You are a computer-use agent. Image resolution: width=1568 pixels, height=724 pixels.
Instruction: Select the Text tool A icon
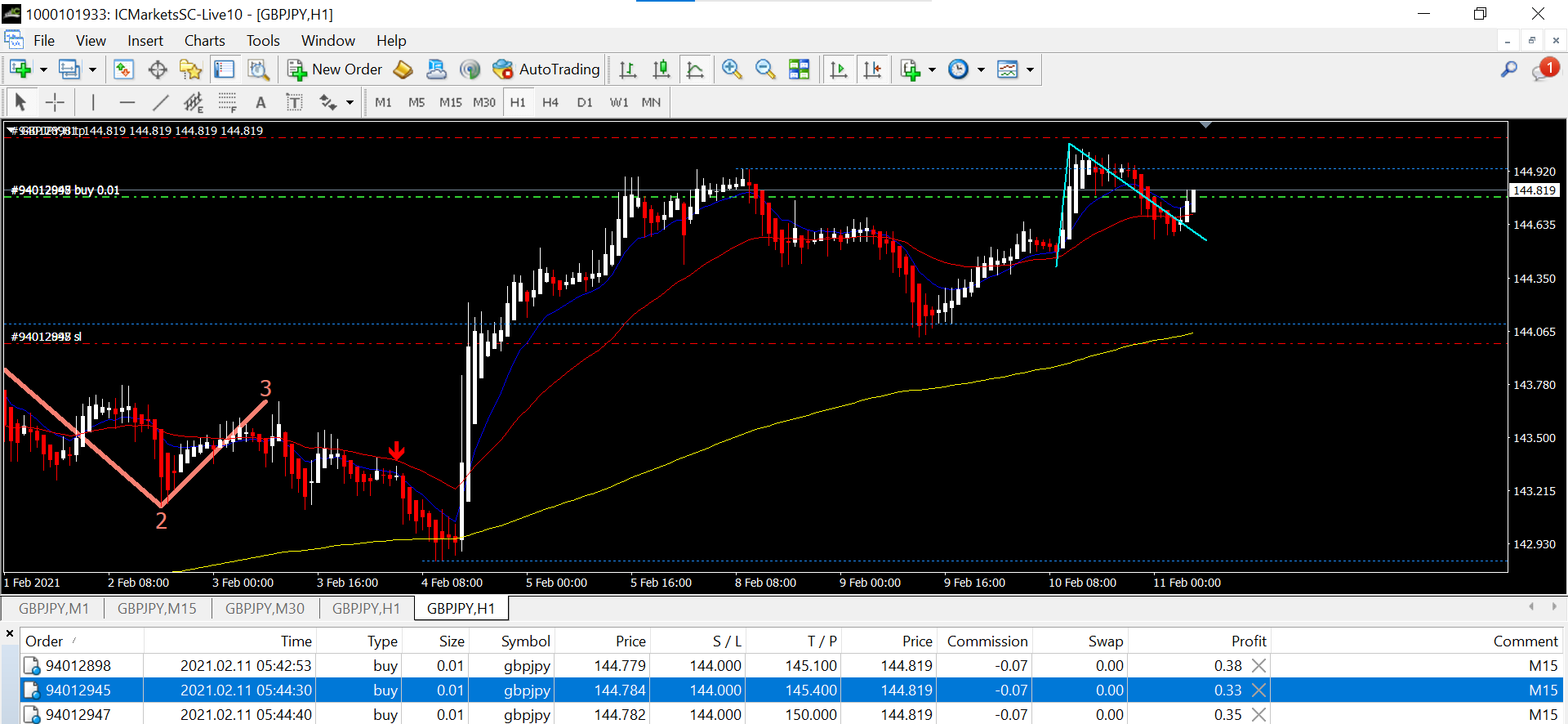pos(261,102)
